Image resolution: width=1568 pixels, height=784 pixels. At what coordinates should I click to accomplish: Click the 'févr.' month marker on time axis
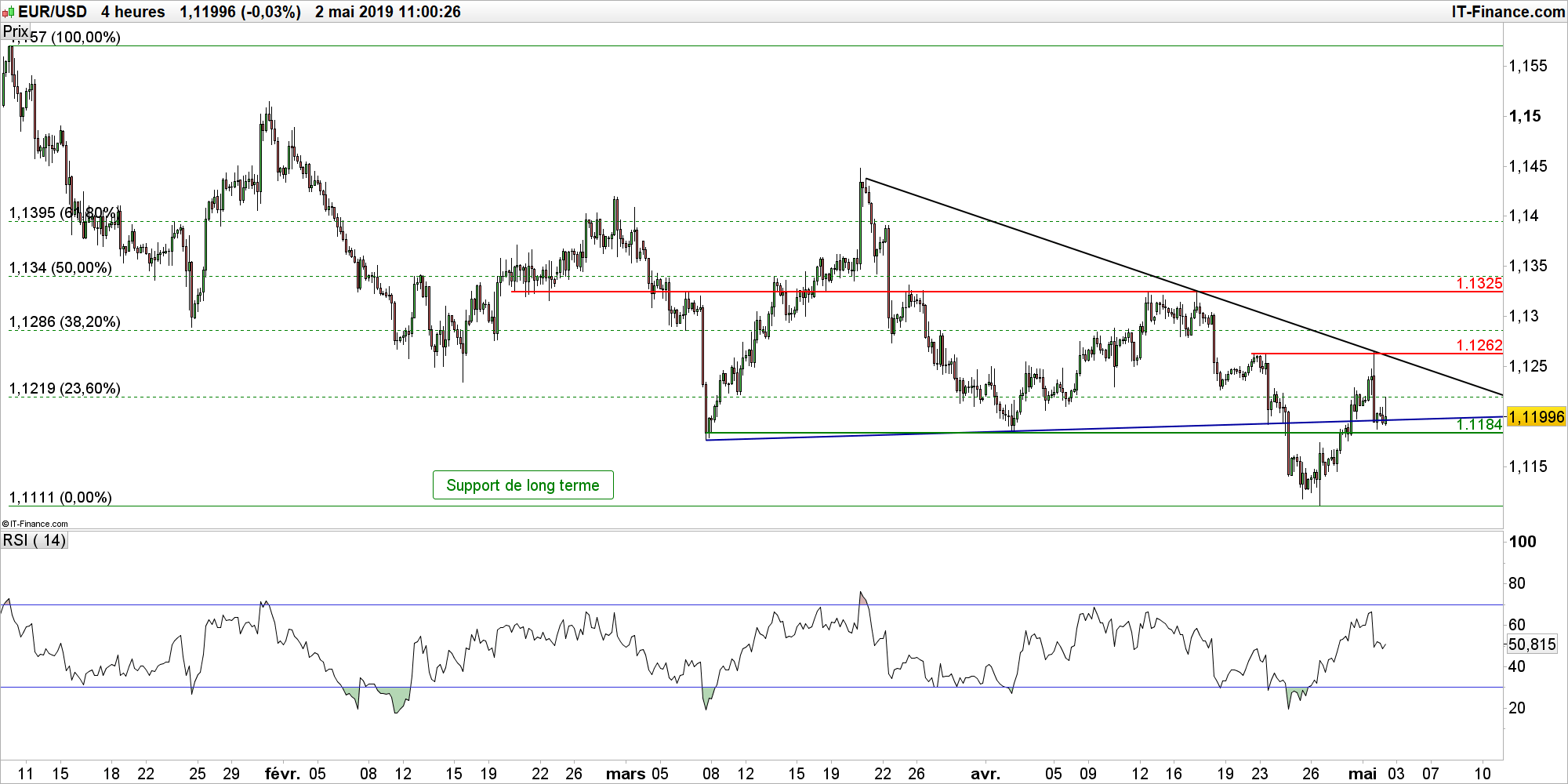coord(282,774)
